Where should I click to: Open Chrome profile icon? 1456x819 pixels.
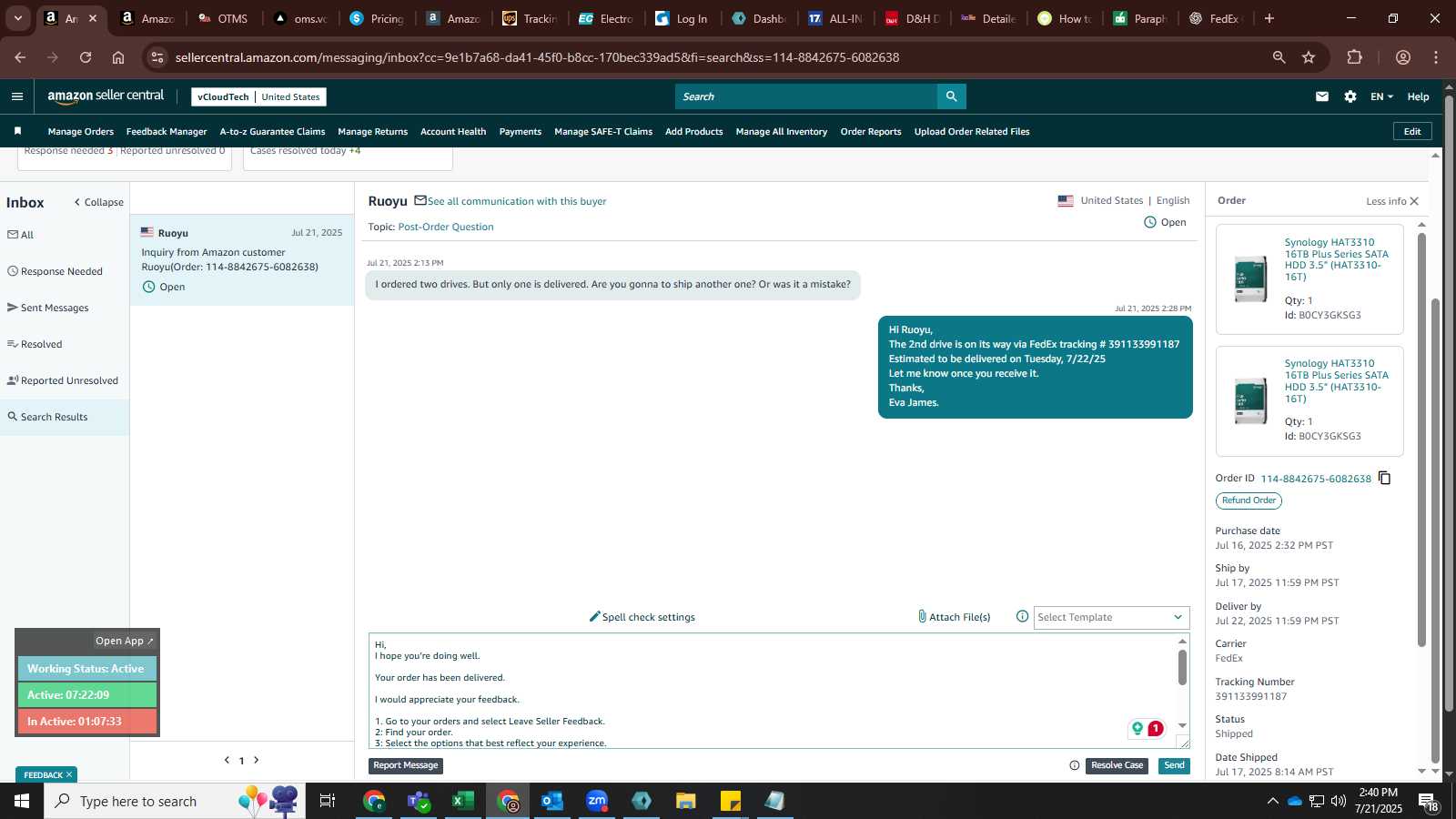coord(1403,57)
